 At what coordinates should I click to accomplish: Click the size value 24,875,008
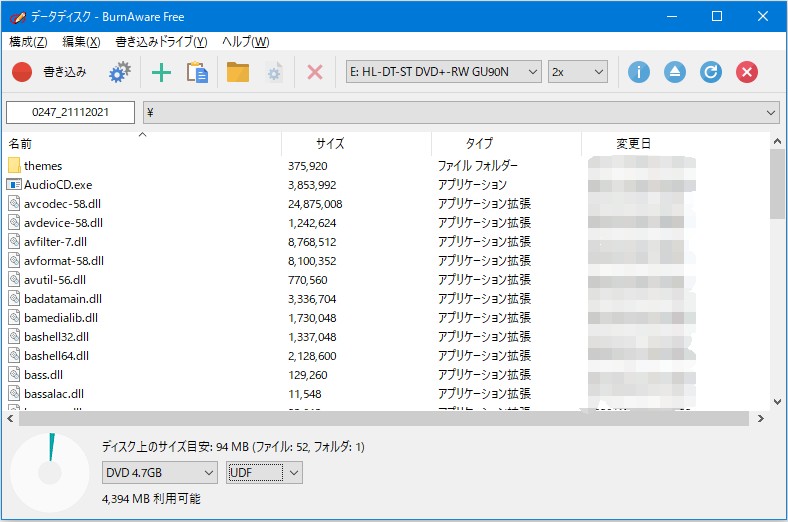315,204
